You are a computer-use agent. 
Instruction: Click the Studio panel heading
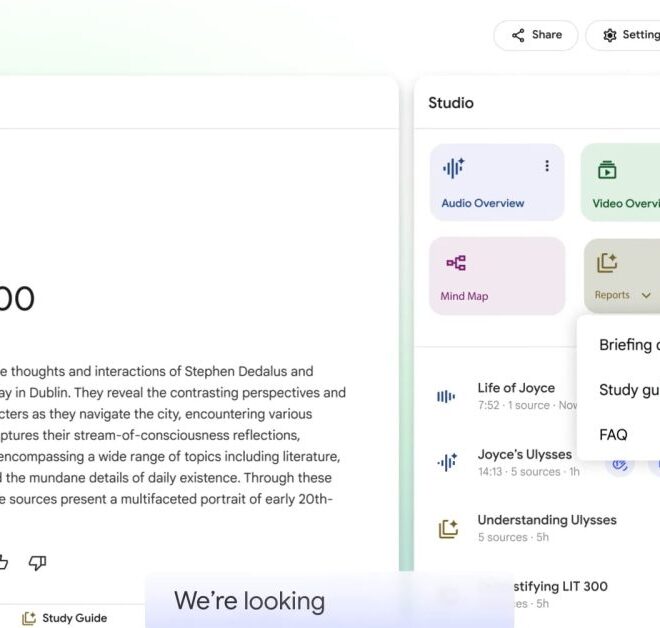[451, 103]
